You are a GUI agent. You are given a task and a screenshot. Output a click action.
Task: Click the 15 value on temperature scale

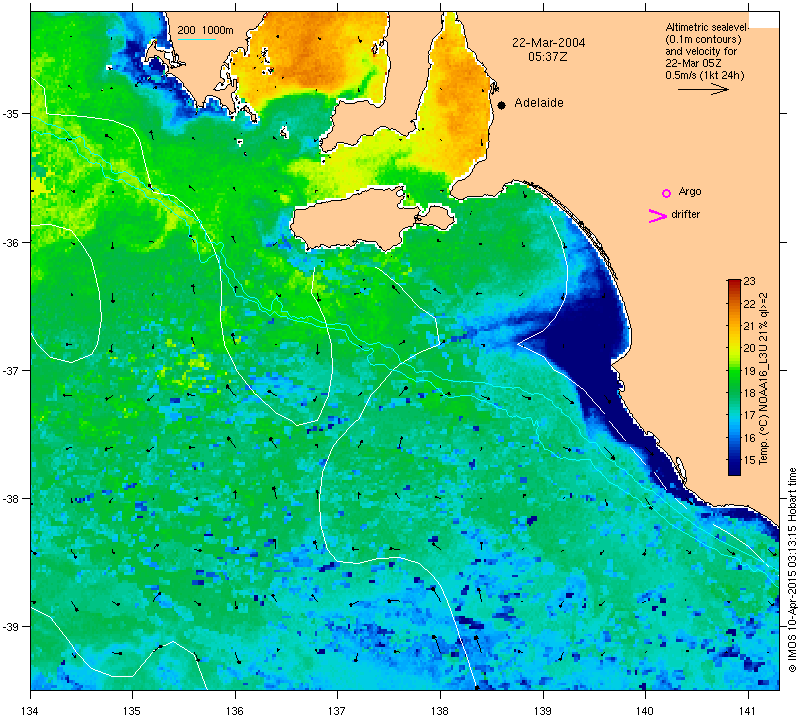click(x=749, y=460)
